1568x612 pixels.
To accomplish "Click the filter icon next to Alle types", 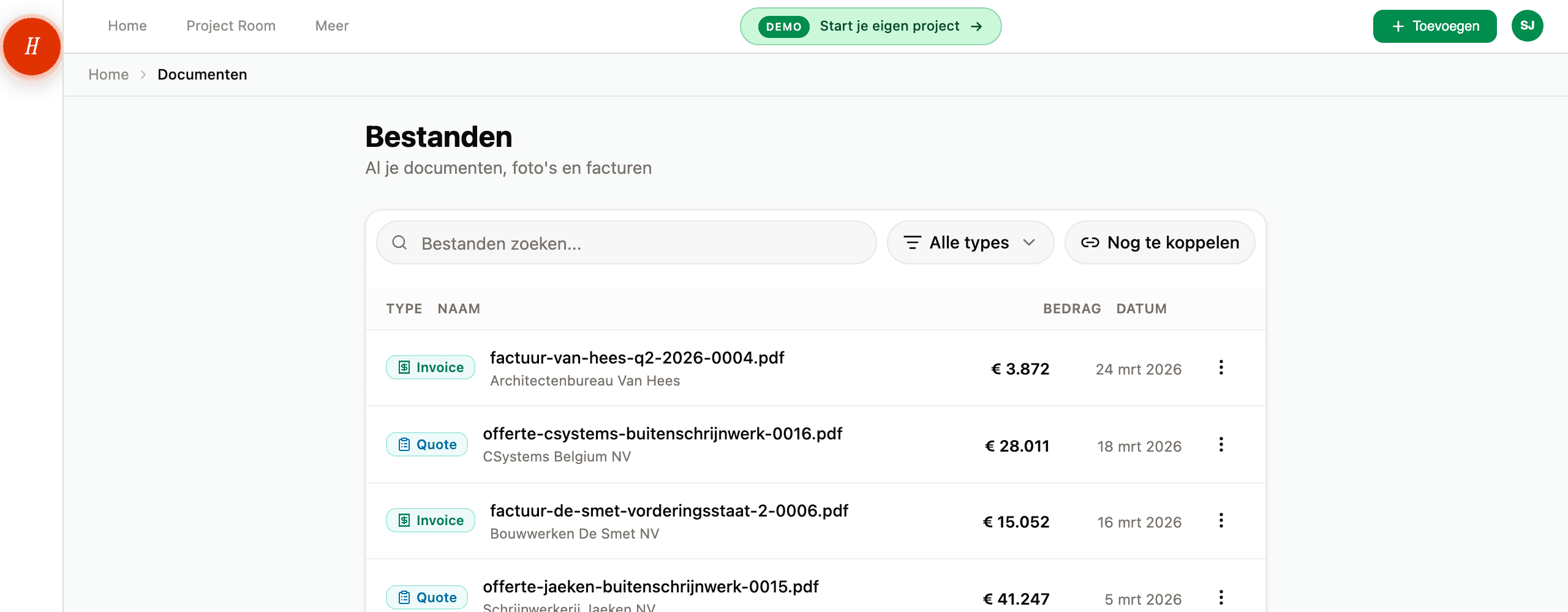I will [913, 242].
